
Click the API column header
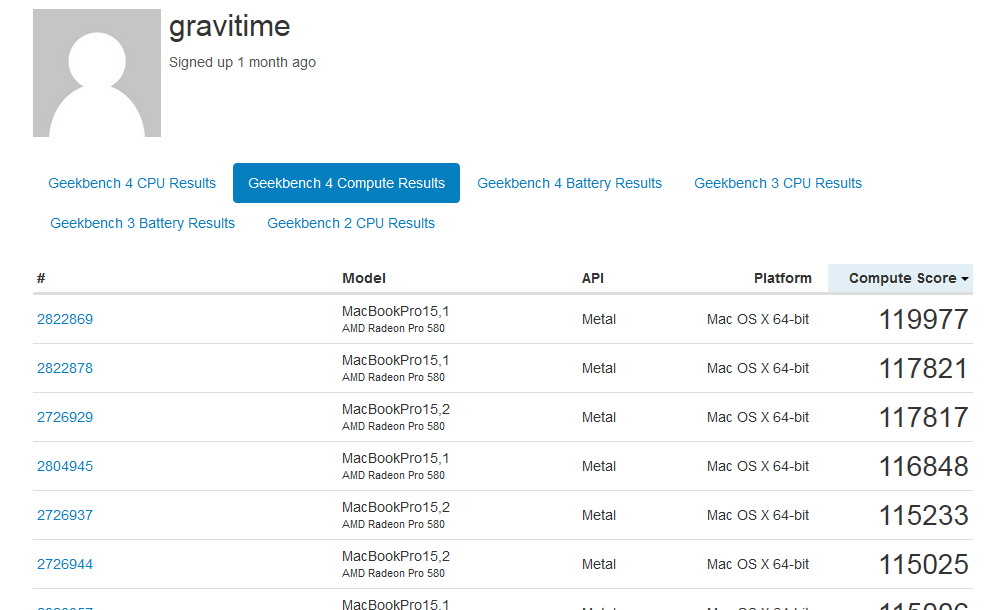click(x=593, y=278)
